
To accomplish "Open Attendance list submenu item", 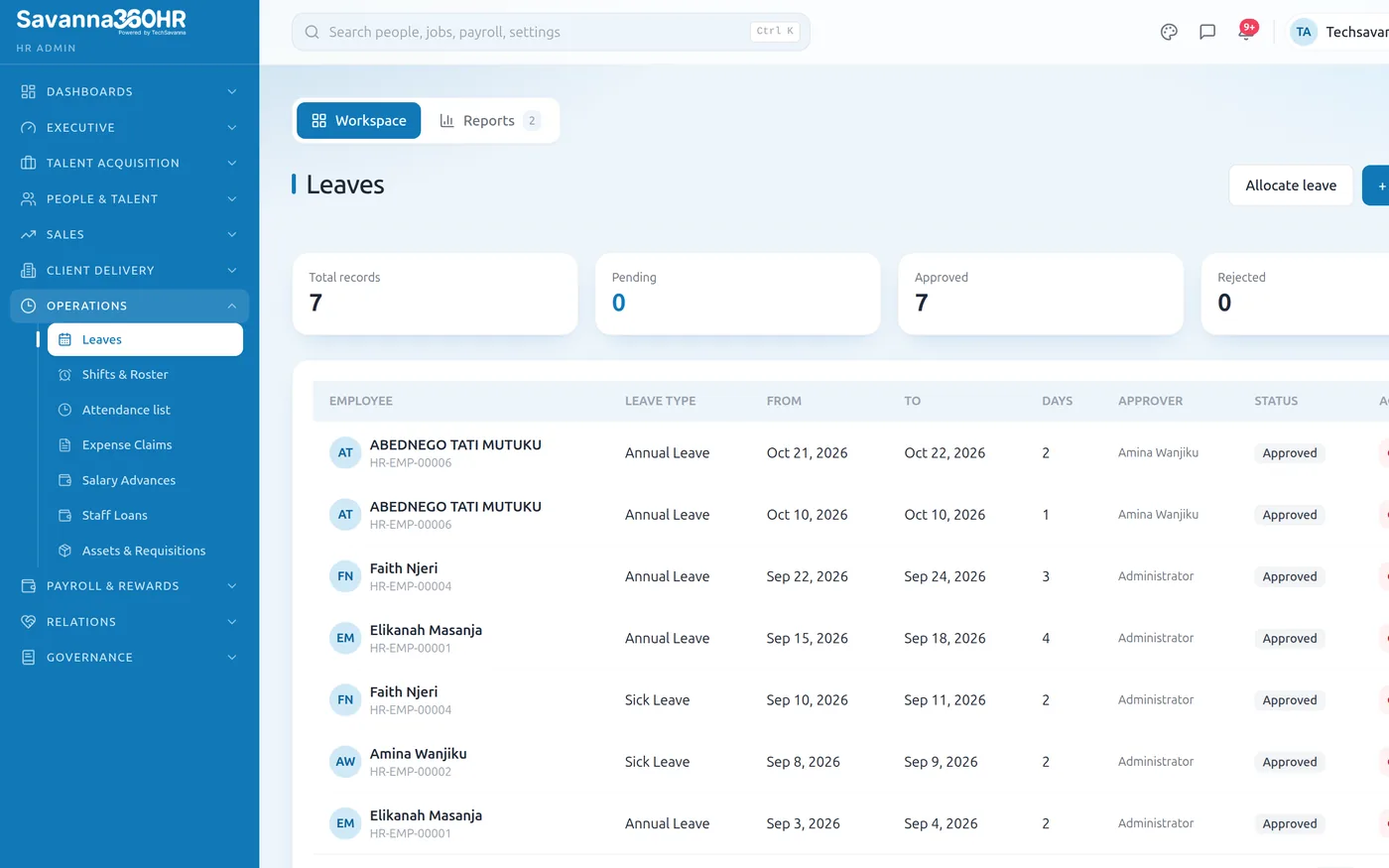I will [145, 410].
